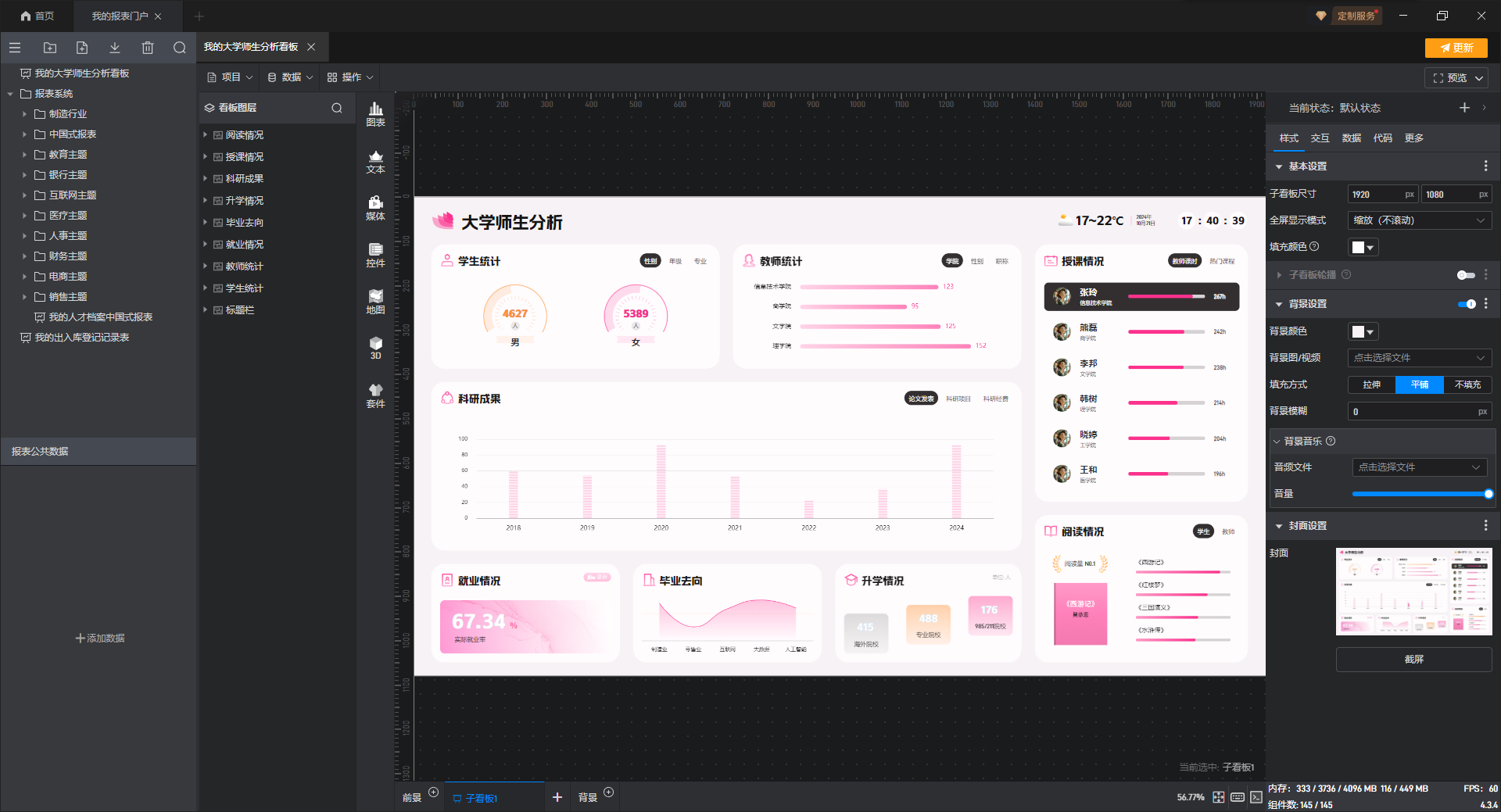Close the 我的大学师生分析看板 tab
1501x812 pixels.
click(311, 47)
